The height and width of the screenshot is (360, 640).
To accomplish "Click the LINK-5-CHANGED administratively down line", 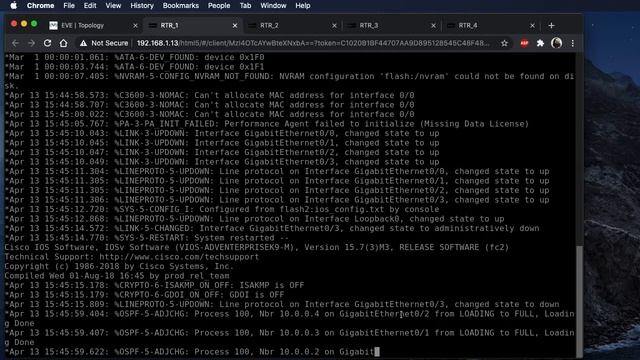I will point(272,228).
